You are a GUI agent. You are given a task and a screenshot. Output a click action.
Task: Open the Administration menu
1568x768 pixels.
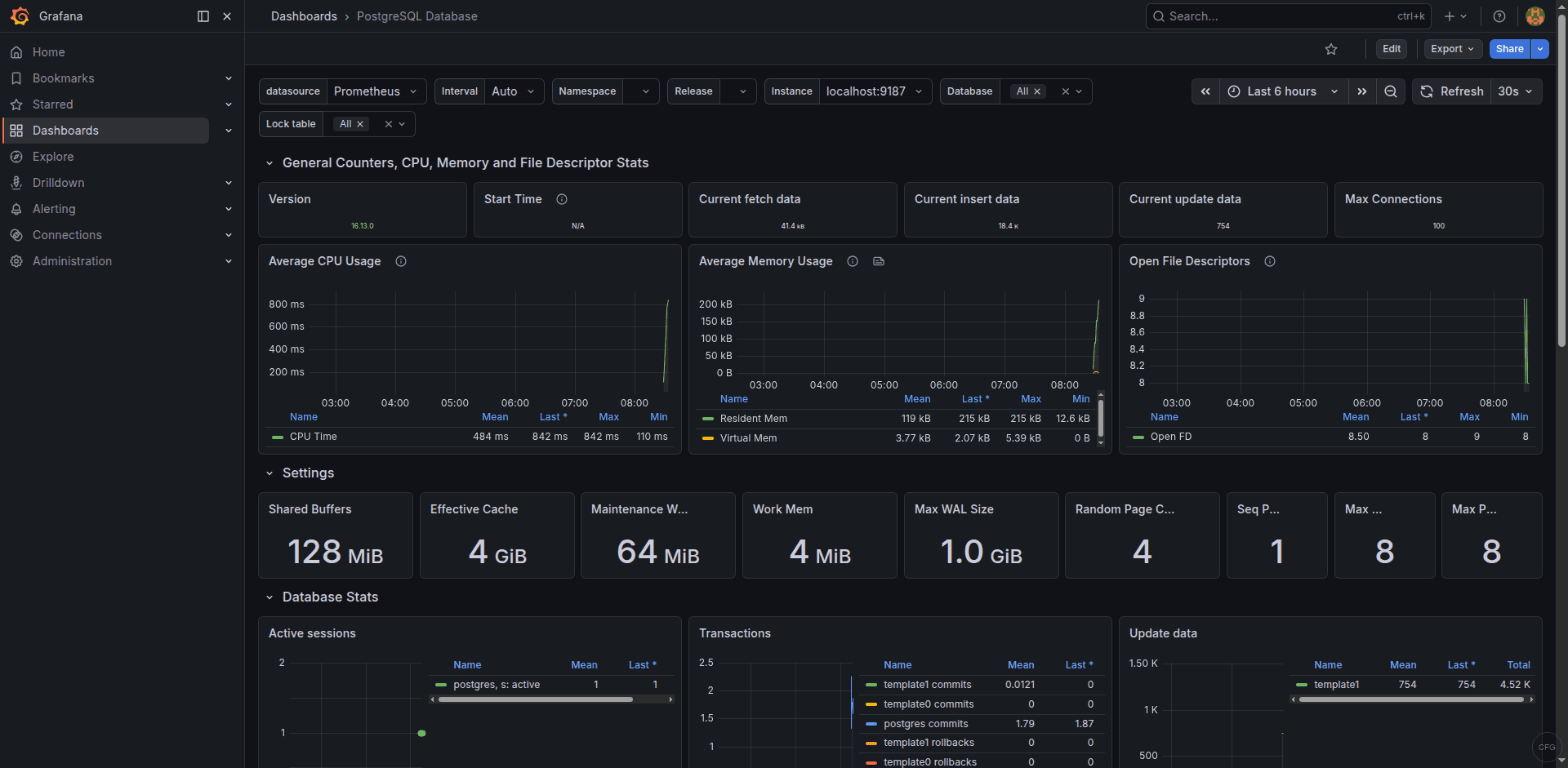pos(72,261)
